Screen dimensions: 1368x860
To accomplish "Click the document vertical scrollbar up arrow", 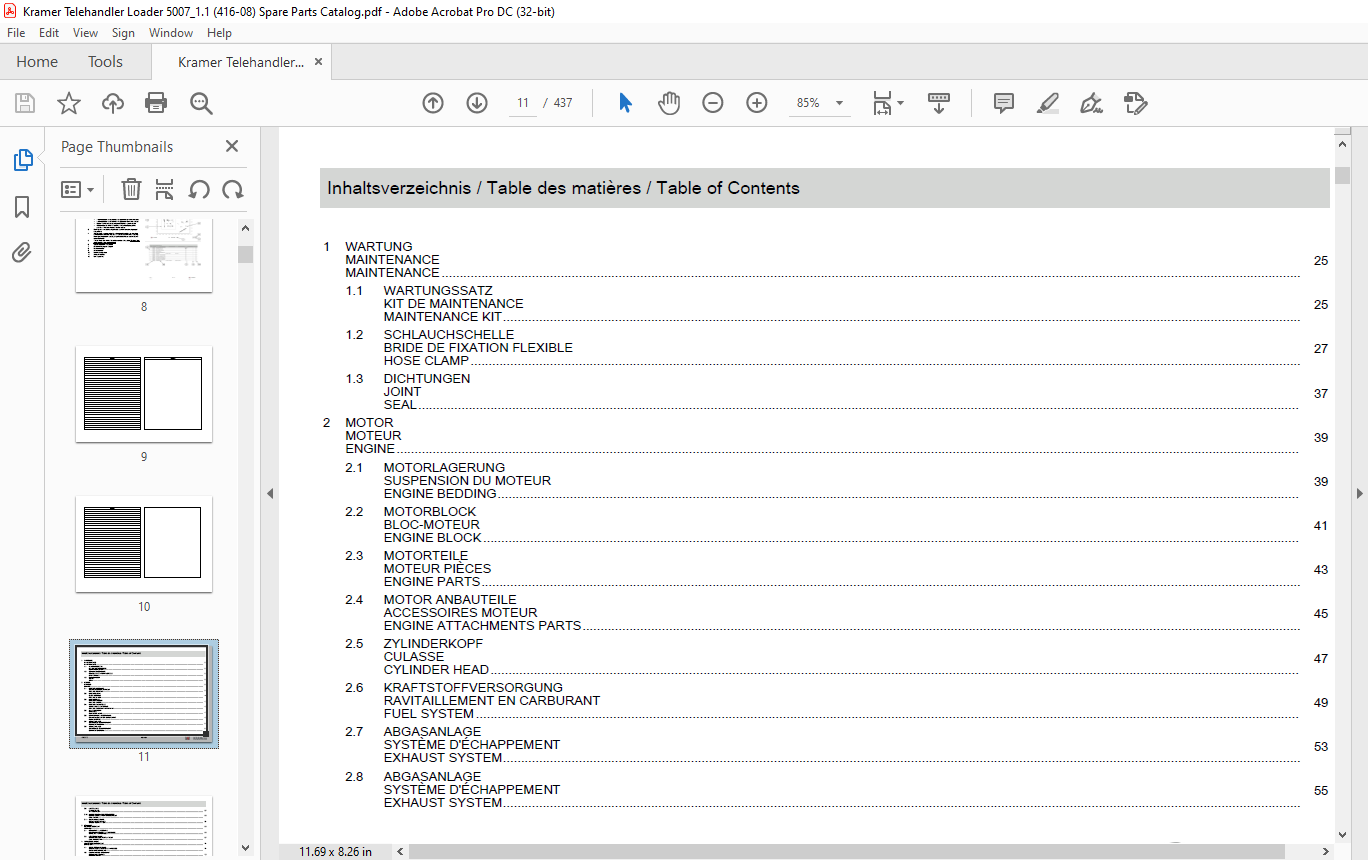I will 1342,147.
